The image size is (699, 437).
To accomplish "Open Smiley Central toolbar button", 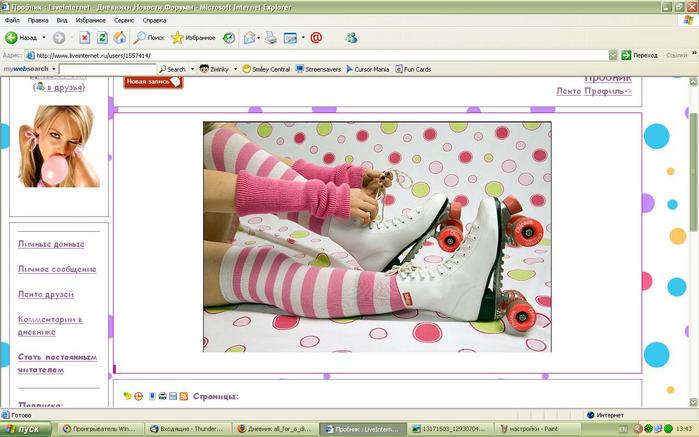I will click(266, 69).
